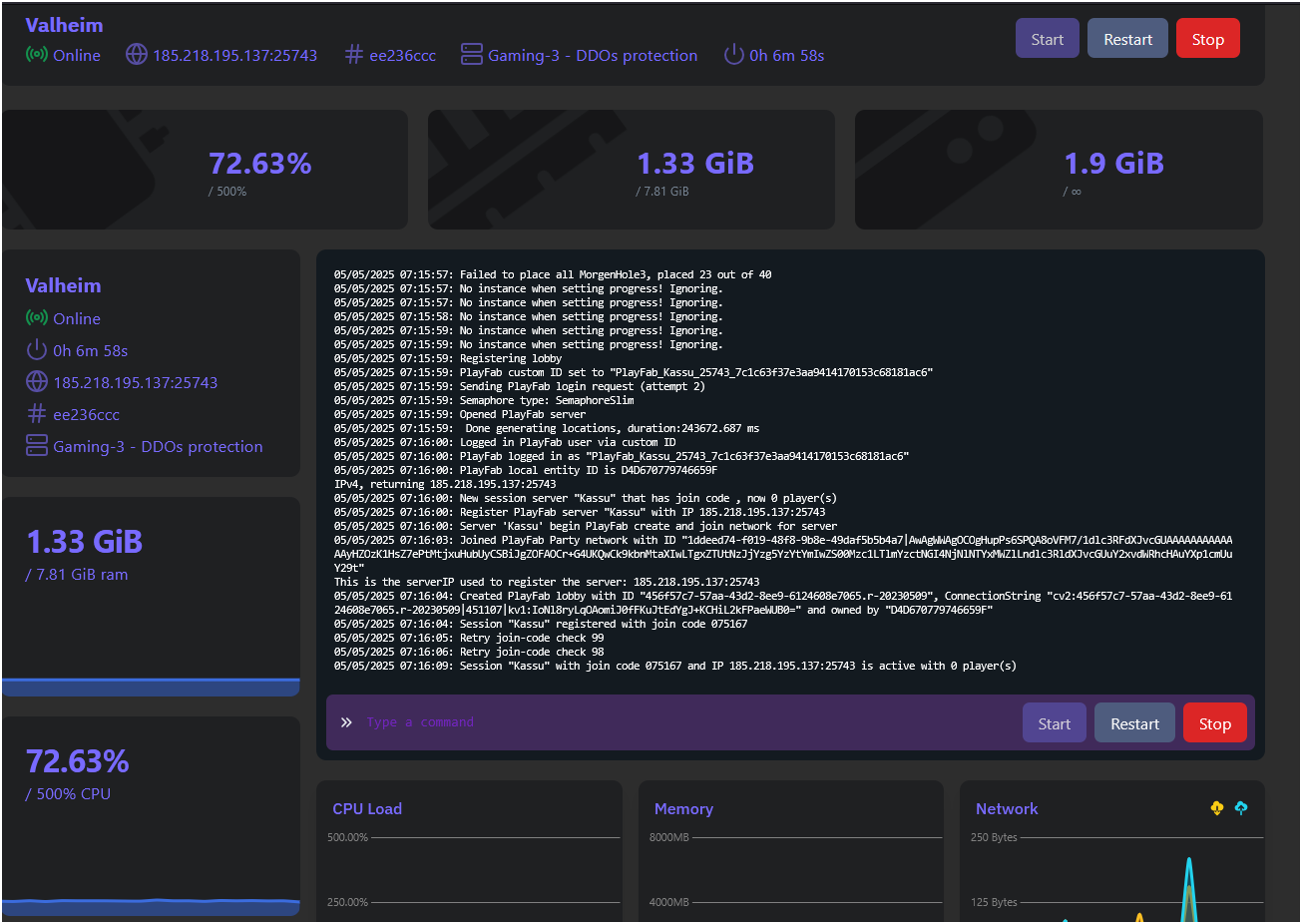Viewport: 1302px width, 924px height.
Task: Click the Valheim title in the sidebar card
Action: coord(63,285)
